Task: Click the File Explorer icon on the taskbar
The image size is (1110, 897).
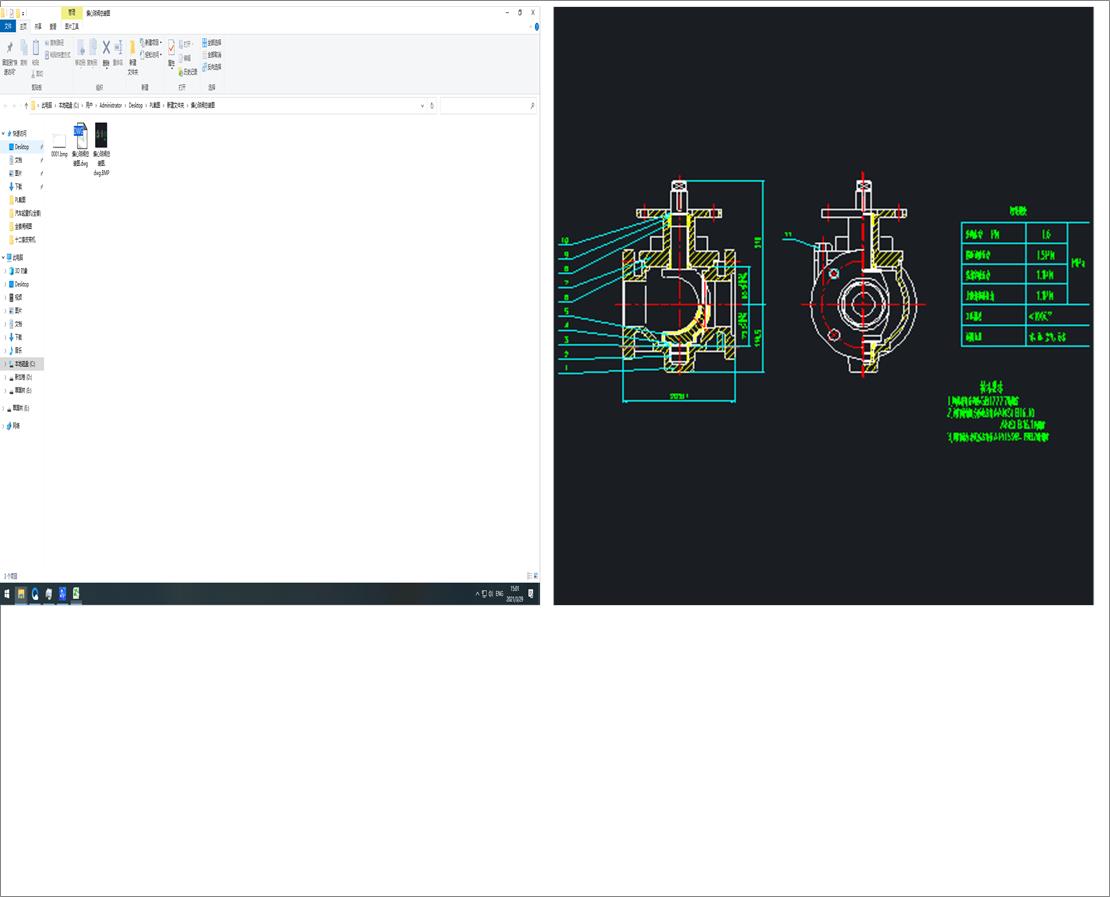Action: 21,594
